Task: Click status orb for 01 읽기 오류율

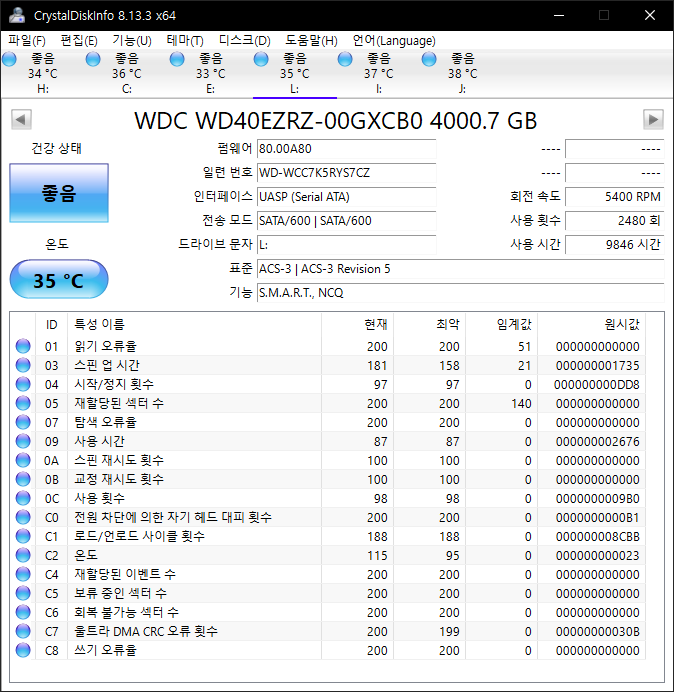Action: tap(23, 346)
